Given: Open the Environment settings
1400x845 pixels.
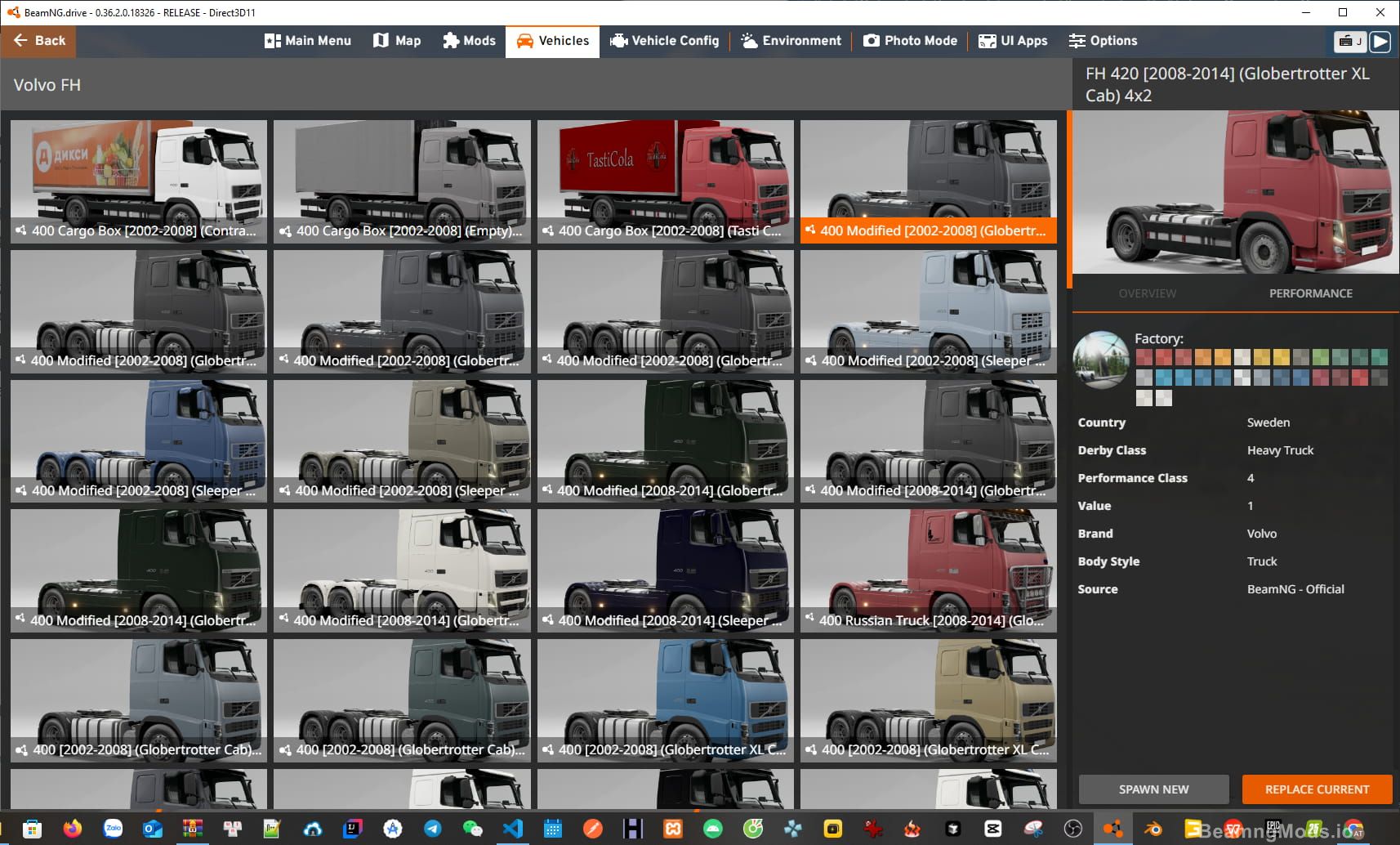Looking at the screenshot, I should (x=791, y=41).
